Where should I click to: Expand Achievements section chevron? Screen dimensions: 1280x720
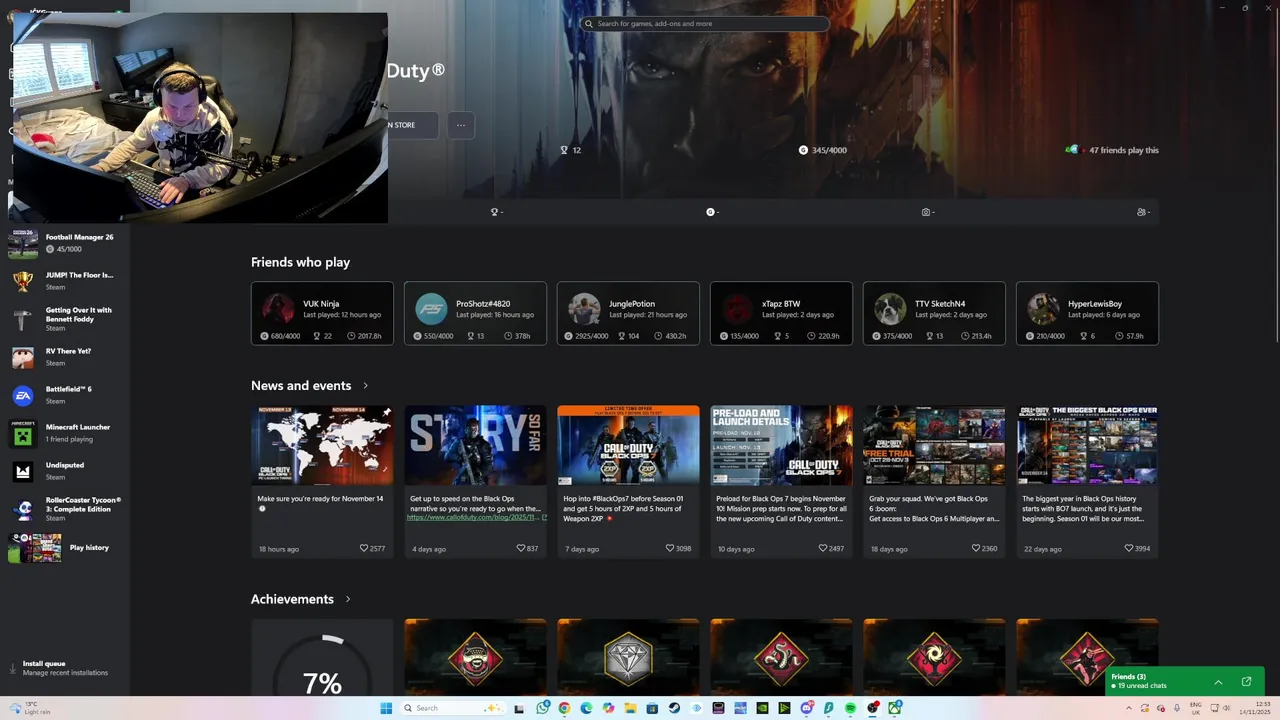coord(348,599)
